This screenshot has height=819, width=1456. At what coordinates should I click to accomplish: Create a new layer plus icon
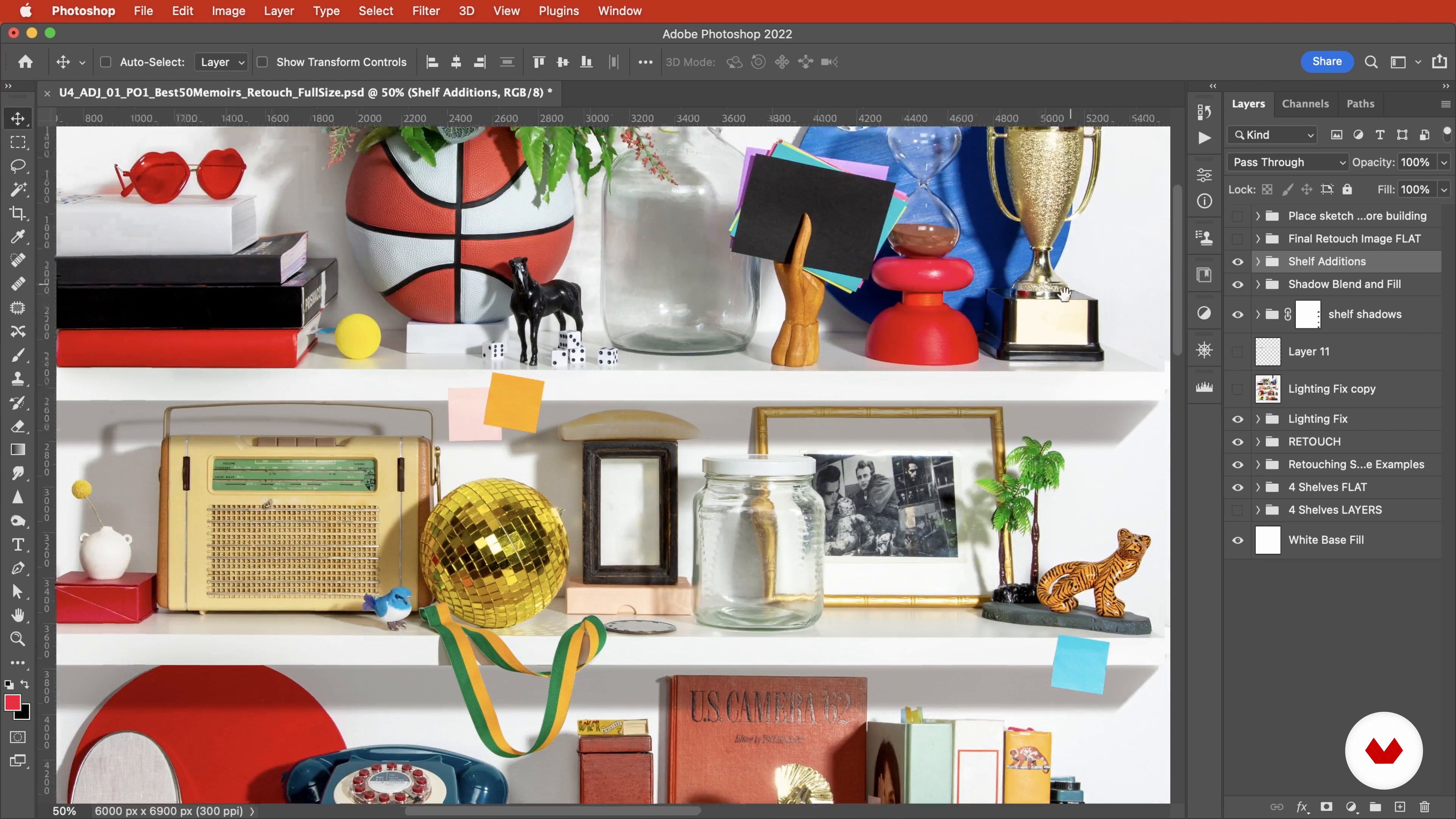coord(1400,806)
